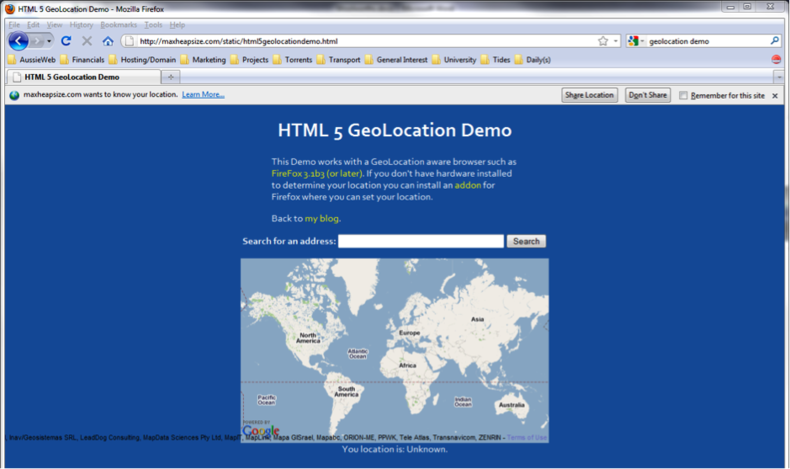Click the FireFox 3.1b3 (or later) link

[317, 173]
